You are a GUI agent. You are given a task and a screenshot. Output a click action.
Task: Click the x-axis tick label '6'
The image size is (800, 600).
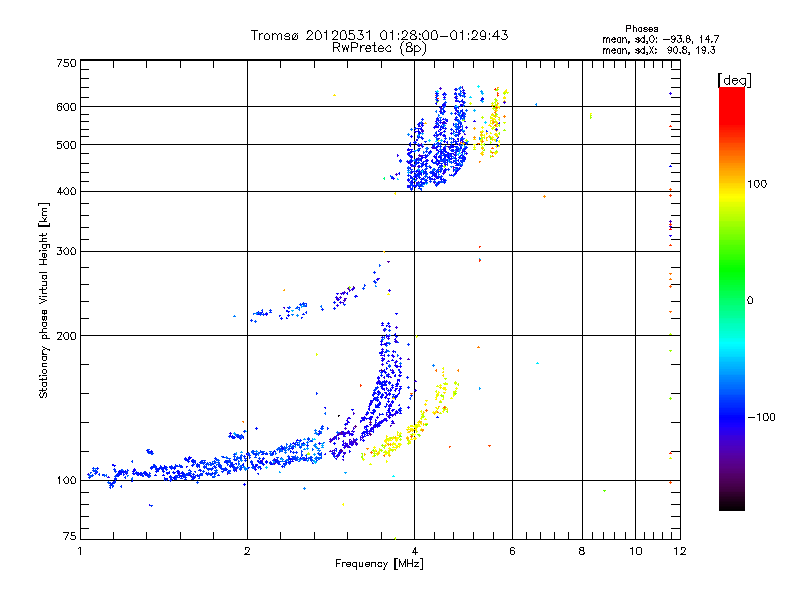point(512,551)
